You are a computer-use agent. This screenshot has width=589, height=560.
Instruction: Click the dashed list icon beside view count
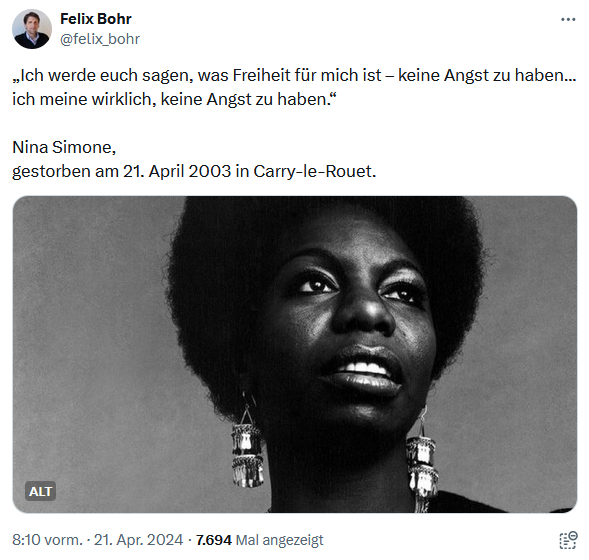(x=568, y=540)
